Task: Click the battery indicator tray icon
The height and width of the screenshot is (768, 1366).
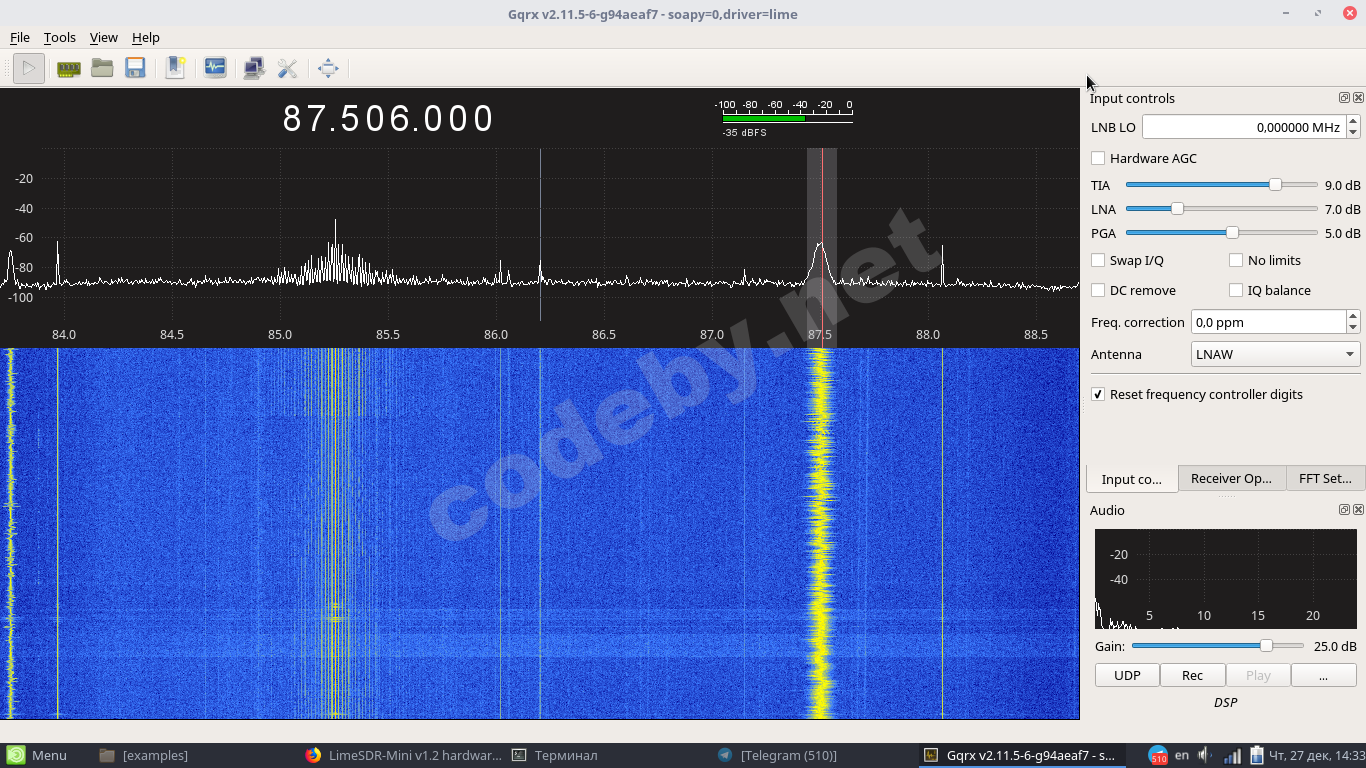Action: pyautogui.click(x=1255, y=755)
